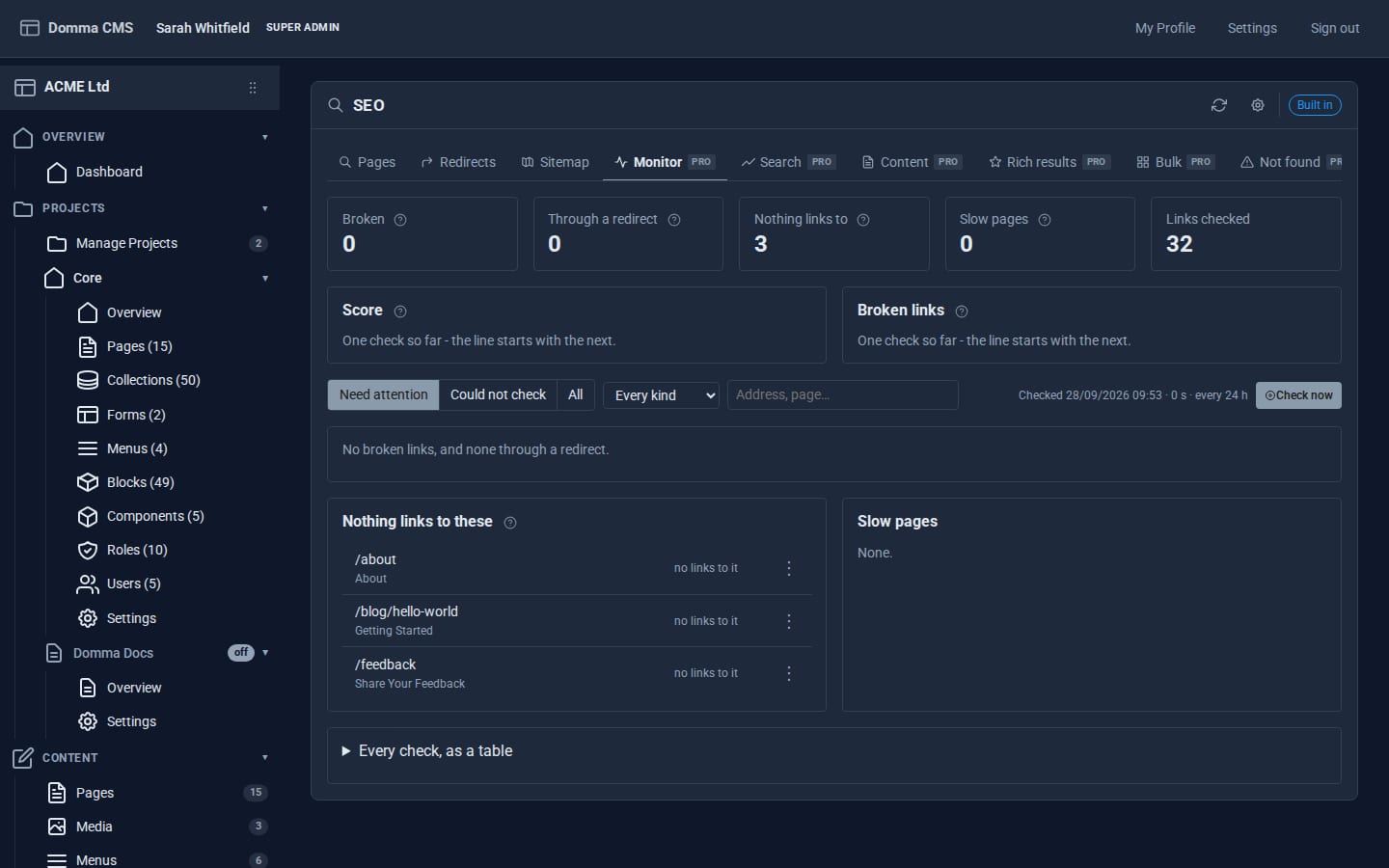The image size is (1389, 868).
Task: Collapse the CONTENT section
Action: [x=265, y=758]
